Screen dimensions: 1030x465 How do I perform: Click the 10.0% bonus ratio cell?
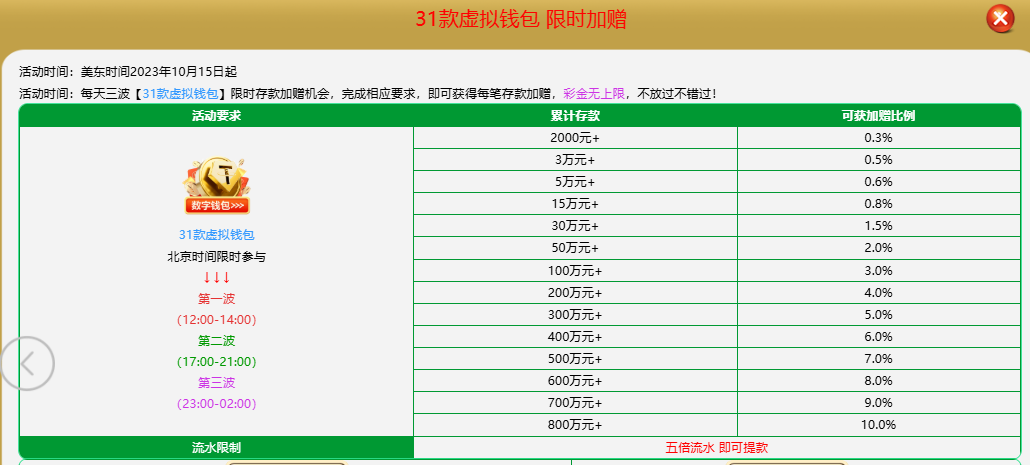pos(878,425)
